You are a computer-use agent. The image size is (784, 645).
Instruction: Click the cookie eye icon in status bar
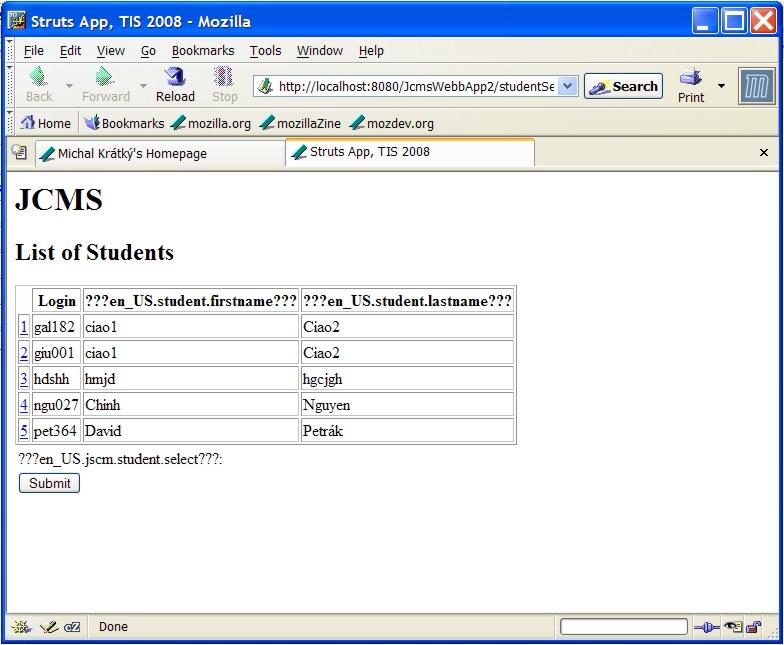[x=733, y=626]
